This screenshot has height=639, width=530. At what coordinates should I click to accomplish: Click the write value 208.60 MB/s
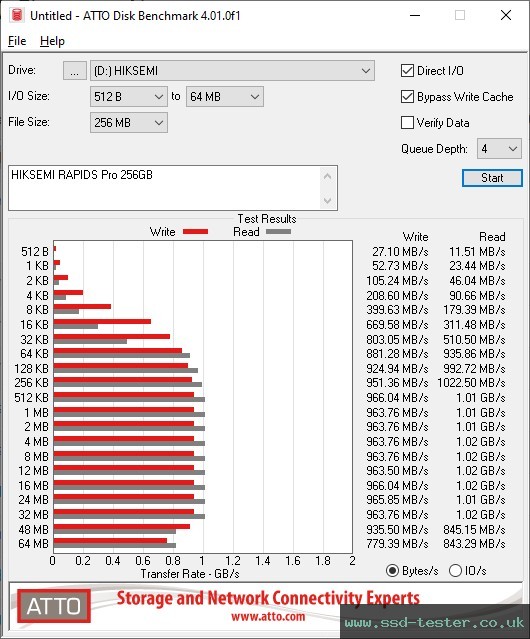[397, 295]
